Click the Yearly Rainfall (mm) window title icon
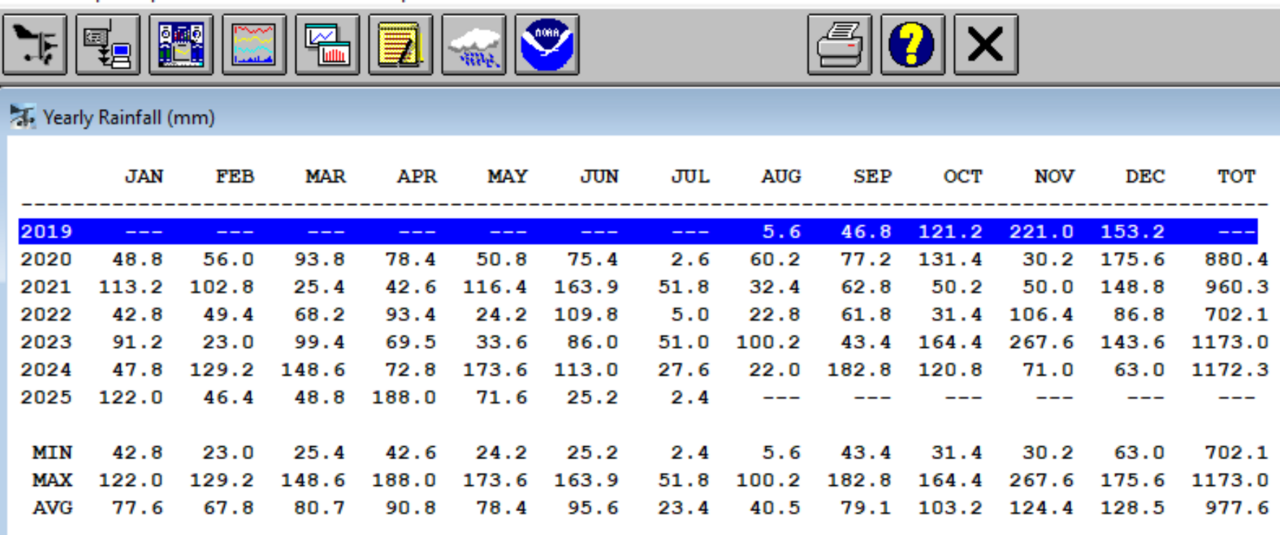Viewport: 1280px width, 535px height. (22, 118)
